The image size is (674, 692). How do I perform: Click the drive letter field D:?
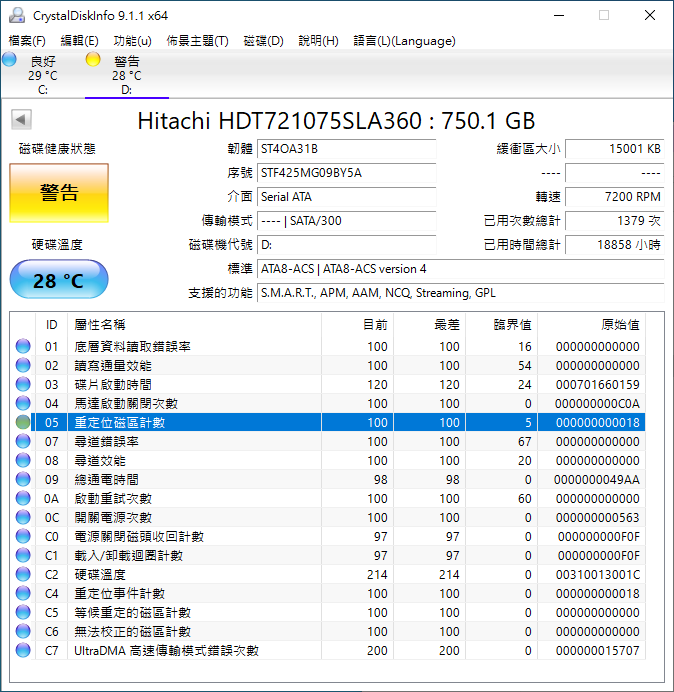point(347,244)
